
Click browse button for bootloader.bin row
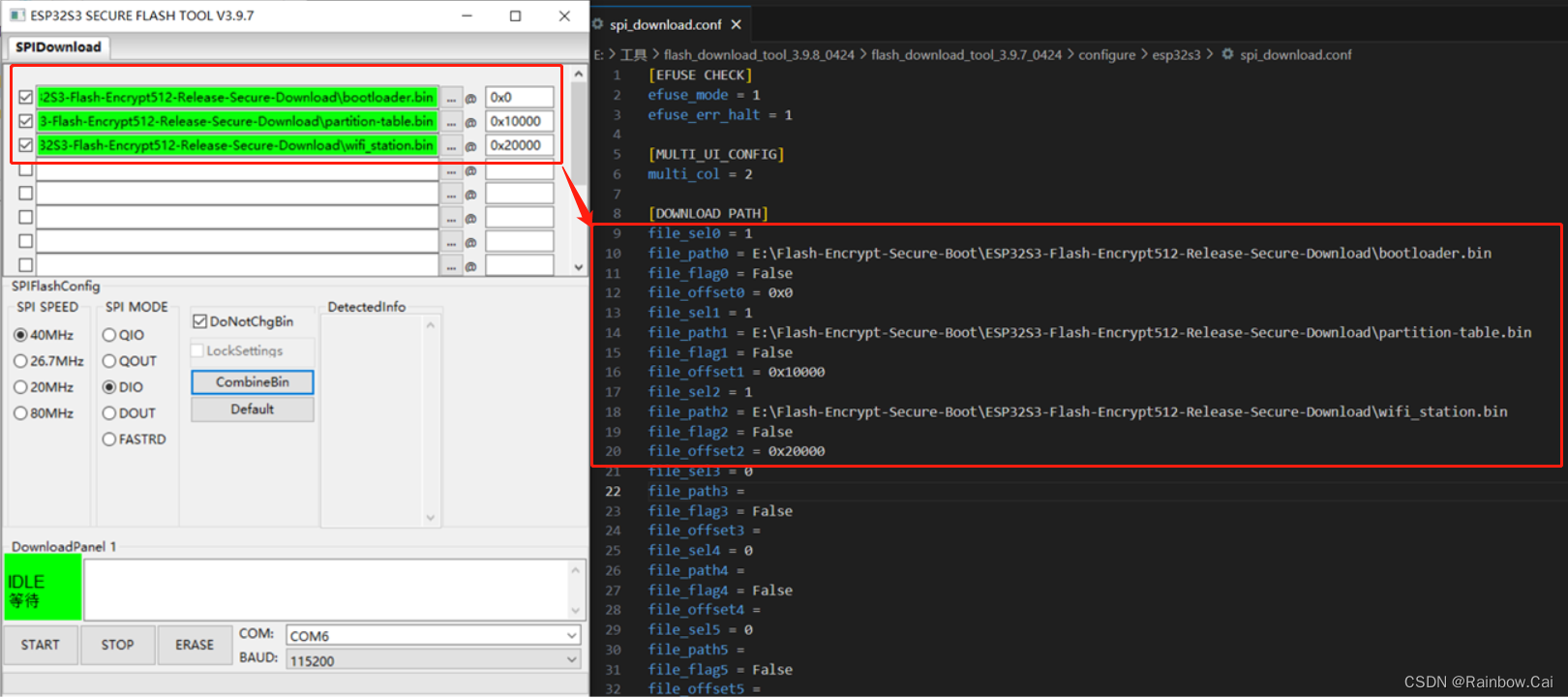[x=451, y=98]
